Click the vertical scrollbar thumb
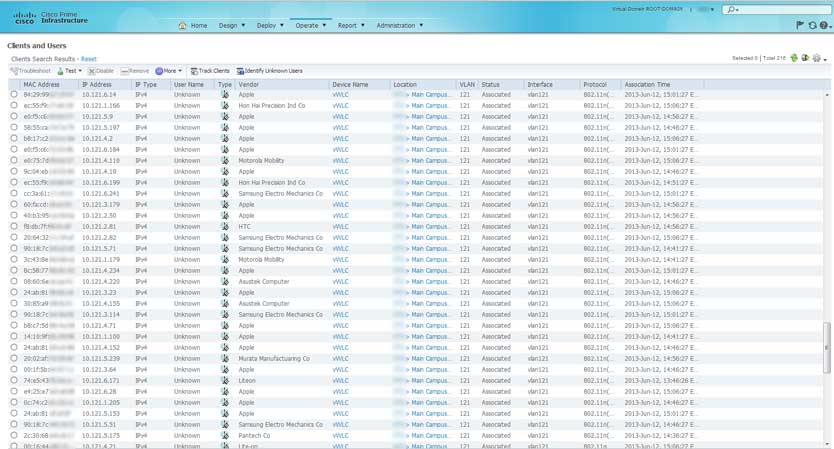Screen dimensions: 834x449 [827, 345]
